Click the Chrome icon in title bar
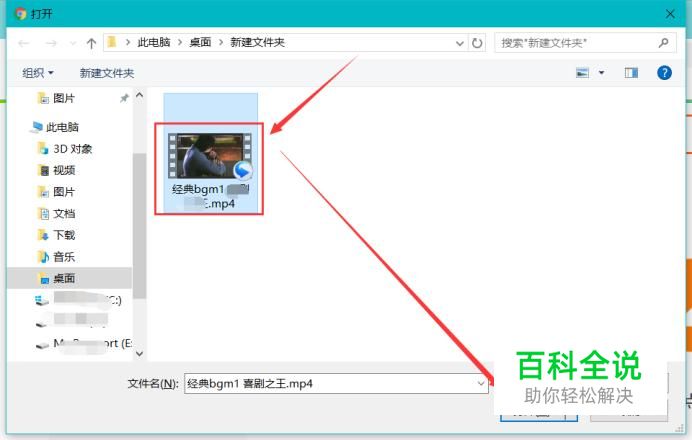Image resolution: width=692 pixels, height=440 pixels. 20,14
